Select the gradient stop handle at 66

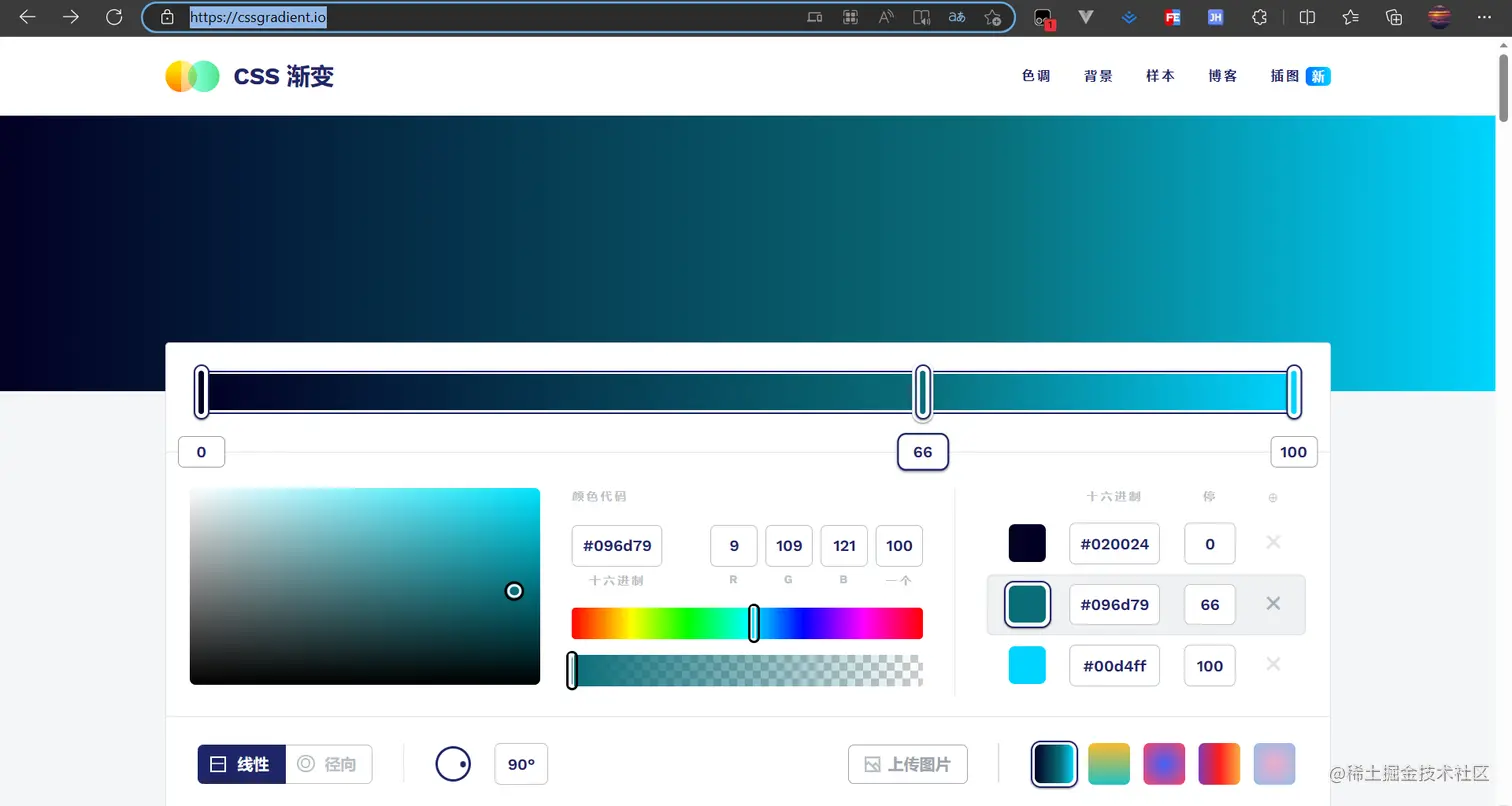pyautogui.click(x=923, y=392)
